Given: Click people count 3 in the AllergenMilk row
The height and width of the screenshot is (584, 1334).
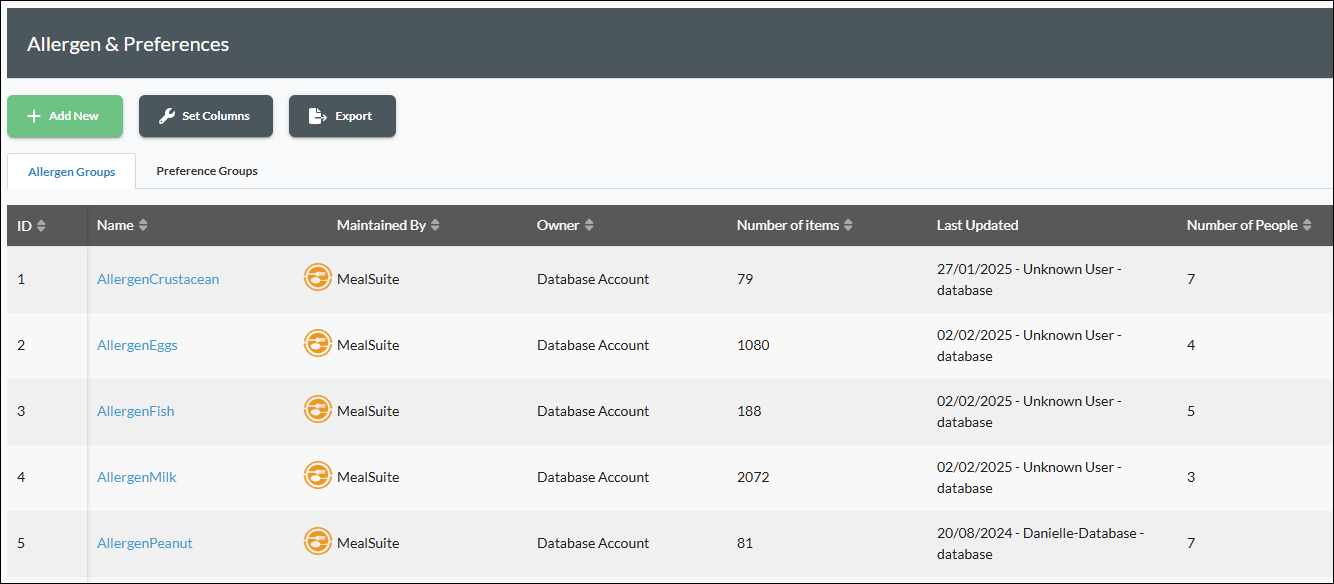Looking at the screenshot, I should [x=1191, y=477].
